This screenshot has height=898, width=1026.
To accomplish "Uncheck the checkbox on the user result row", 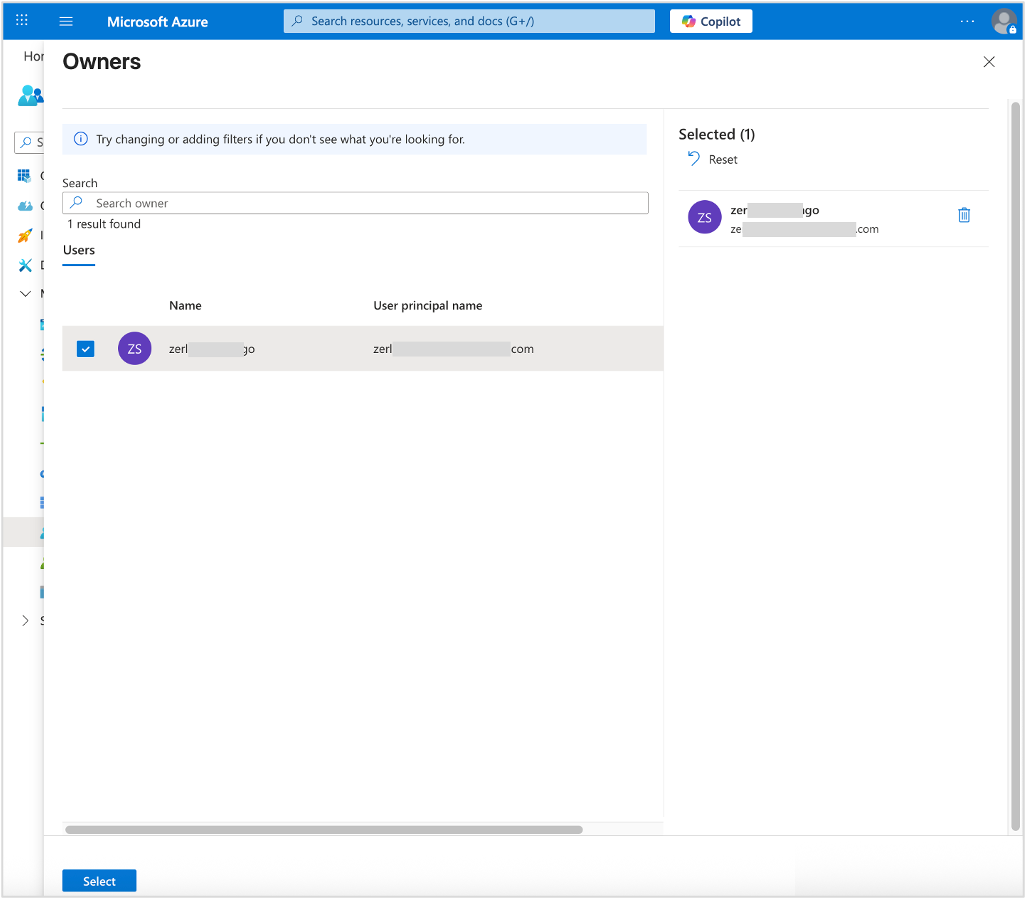I will [x=85, y=348].
